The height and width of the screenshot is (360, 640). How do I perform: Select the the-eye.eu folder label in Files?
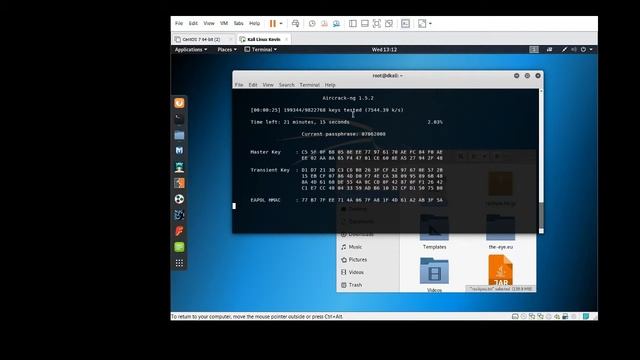point(500,247)
